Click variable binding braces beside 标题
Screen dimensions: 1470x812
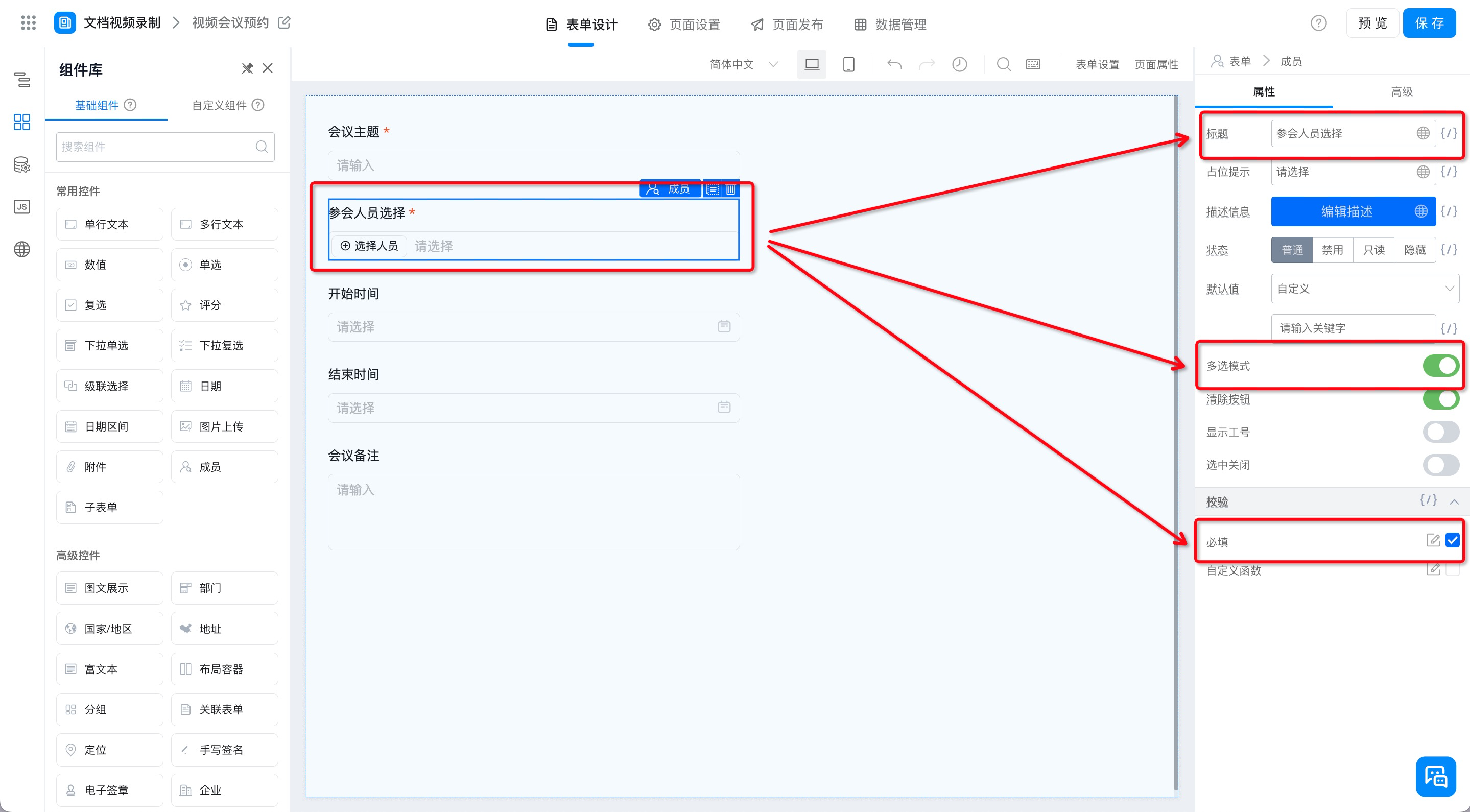pos(1449,133)
